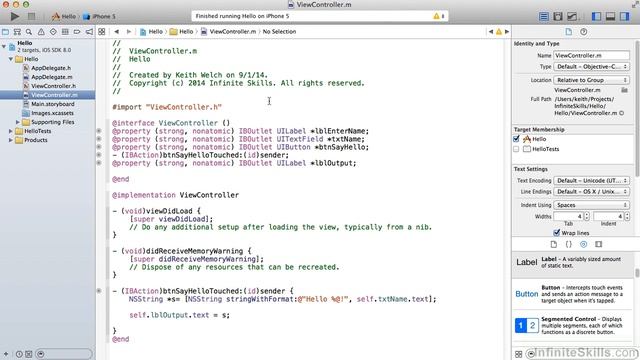Expand the Products group
The height and width of the screenshot is (360, 640).
coord(11,140)
